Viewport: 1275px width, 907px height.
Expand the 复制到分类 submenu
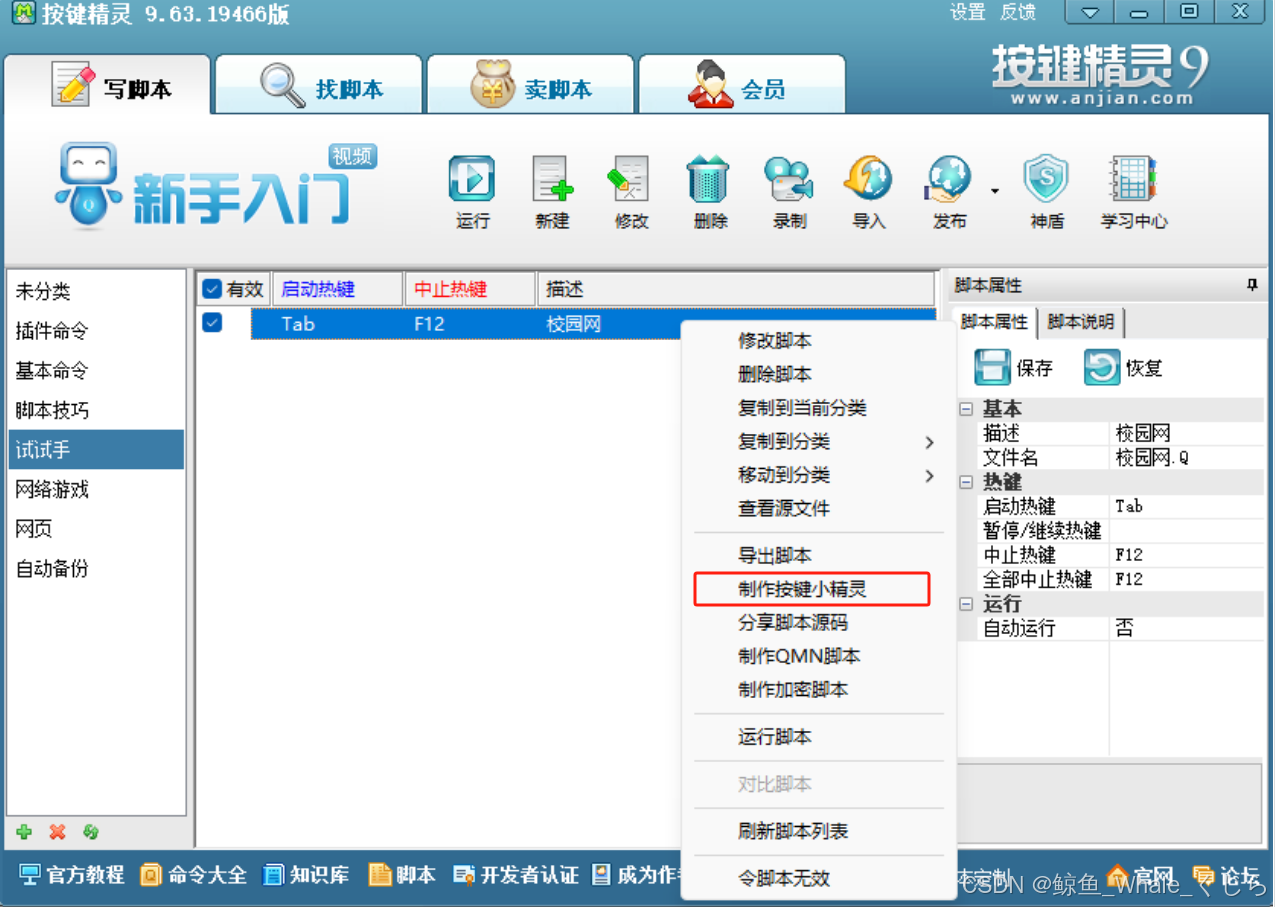[819, 441]
